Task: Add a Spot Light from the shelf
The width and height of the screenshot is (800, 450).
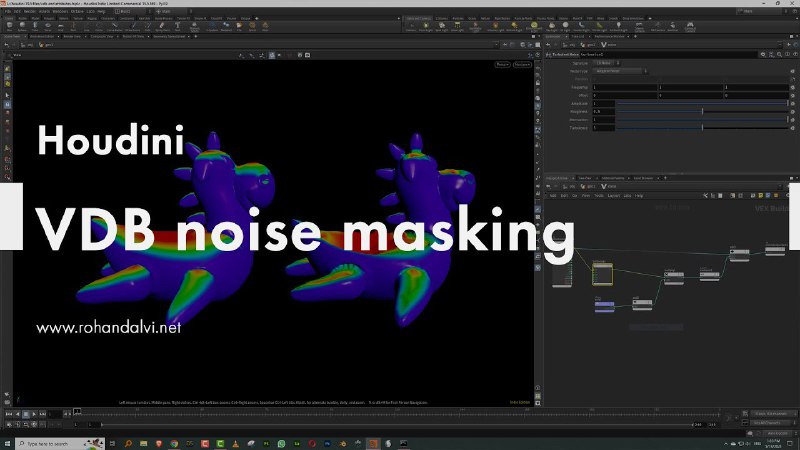Action: coord(441,26)
